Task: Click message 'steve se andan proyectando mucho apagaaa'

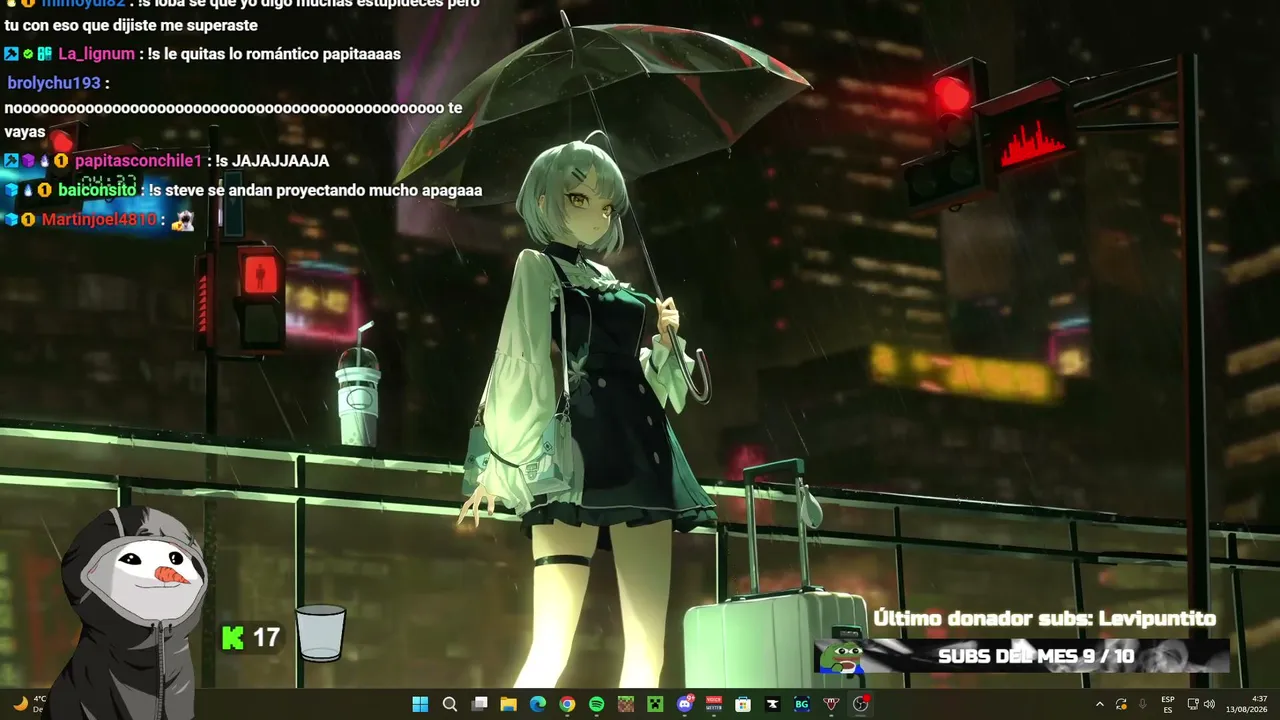Action: (325, 190)
